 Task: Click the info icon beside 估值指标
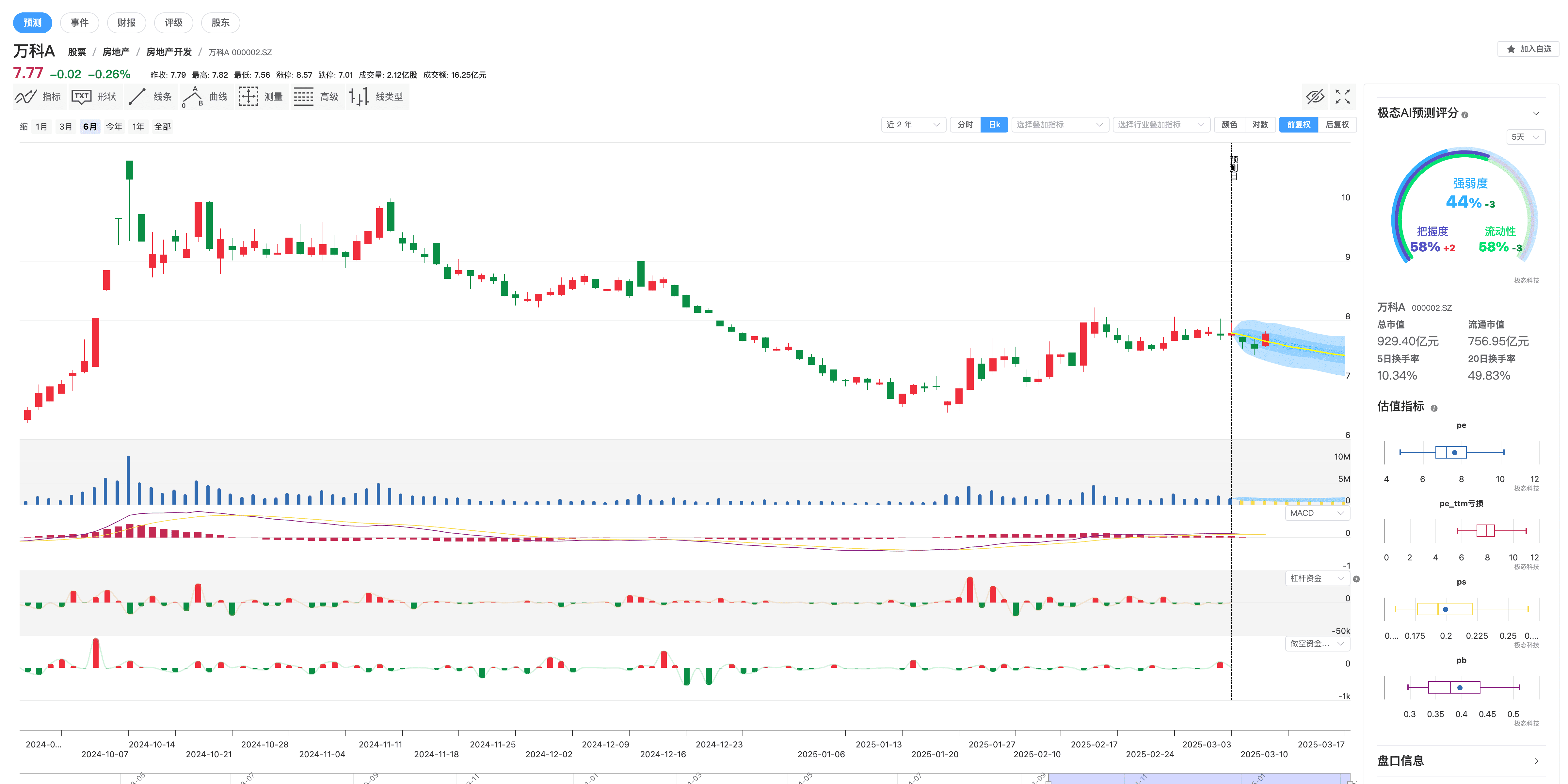pos(1434,408)
